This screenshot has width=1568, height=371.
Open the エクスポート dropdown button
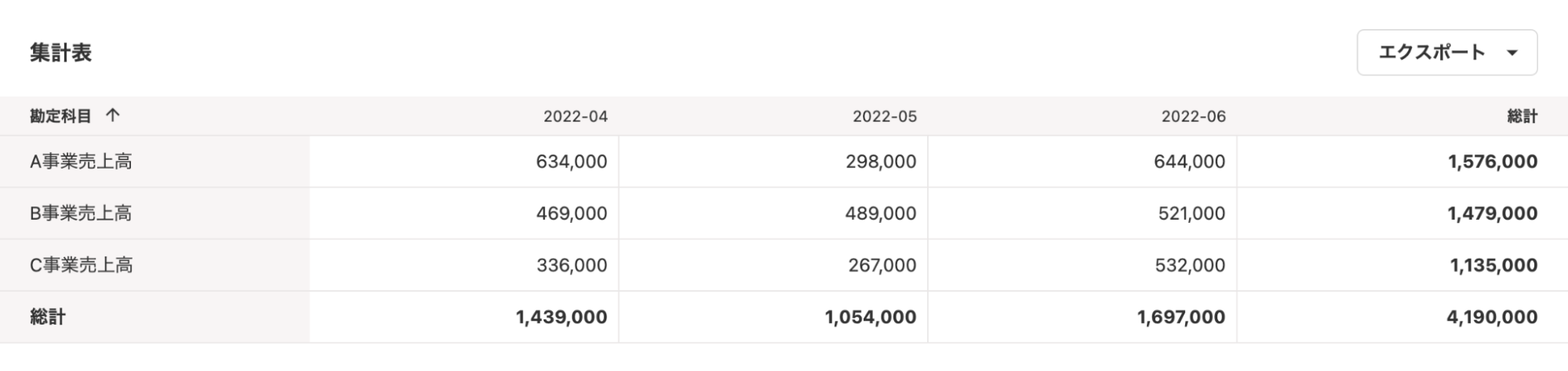[1446, 53]
